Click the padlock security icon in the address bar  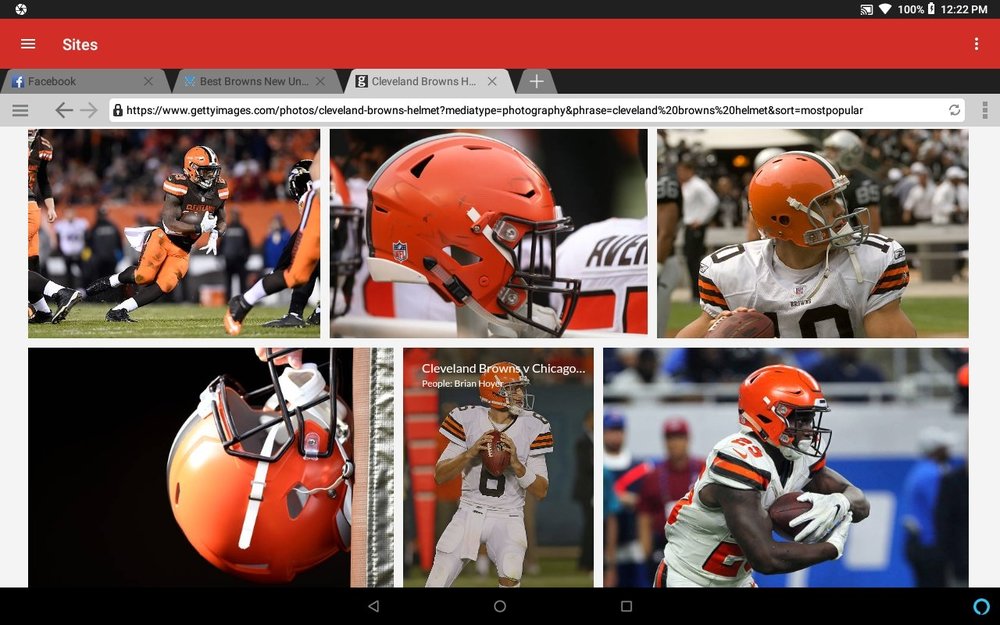pos(117,110)
